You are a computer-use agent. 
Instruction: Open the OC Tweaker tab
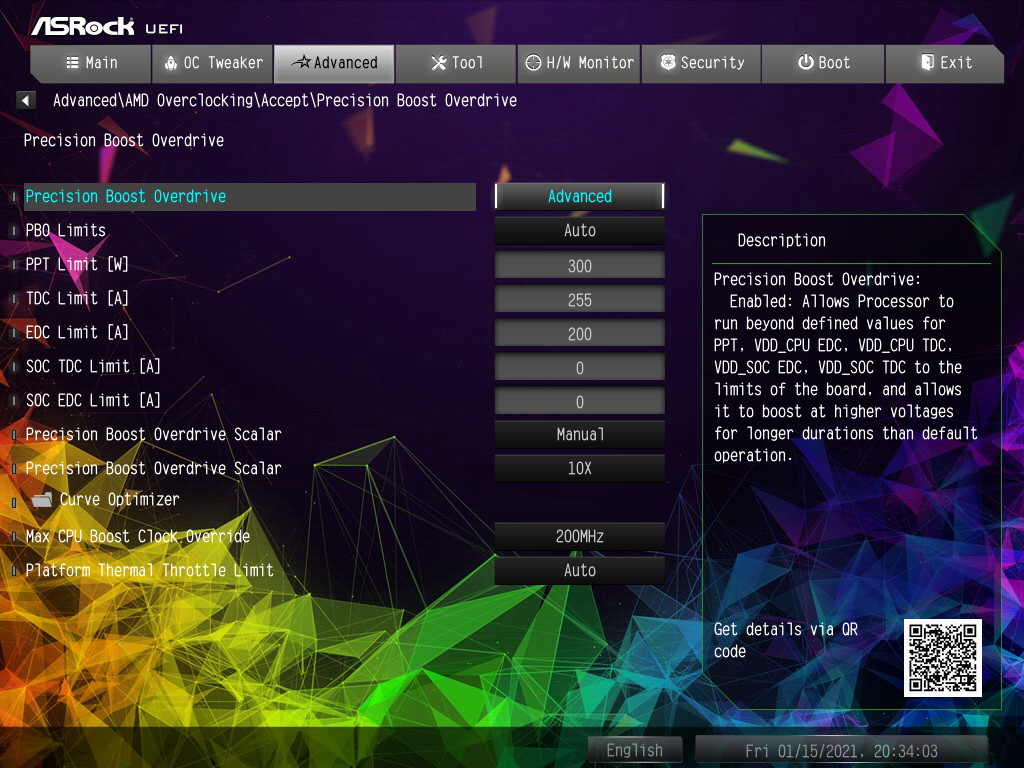click(212, 63)
